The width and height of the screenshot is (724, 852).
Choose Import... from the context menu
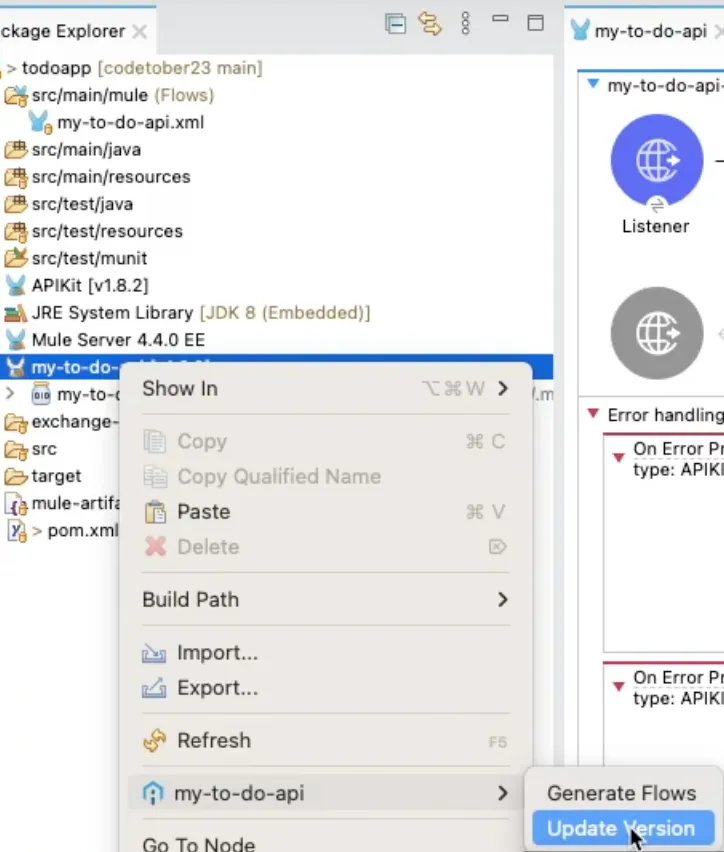coord(325,653)
